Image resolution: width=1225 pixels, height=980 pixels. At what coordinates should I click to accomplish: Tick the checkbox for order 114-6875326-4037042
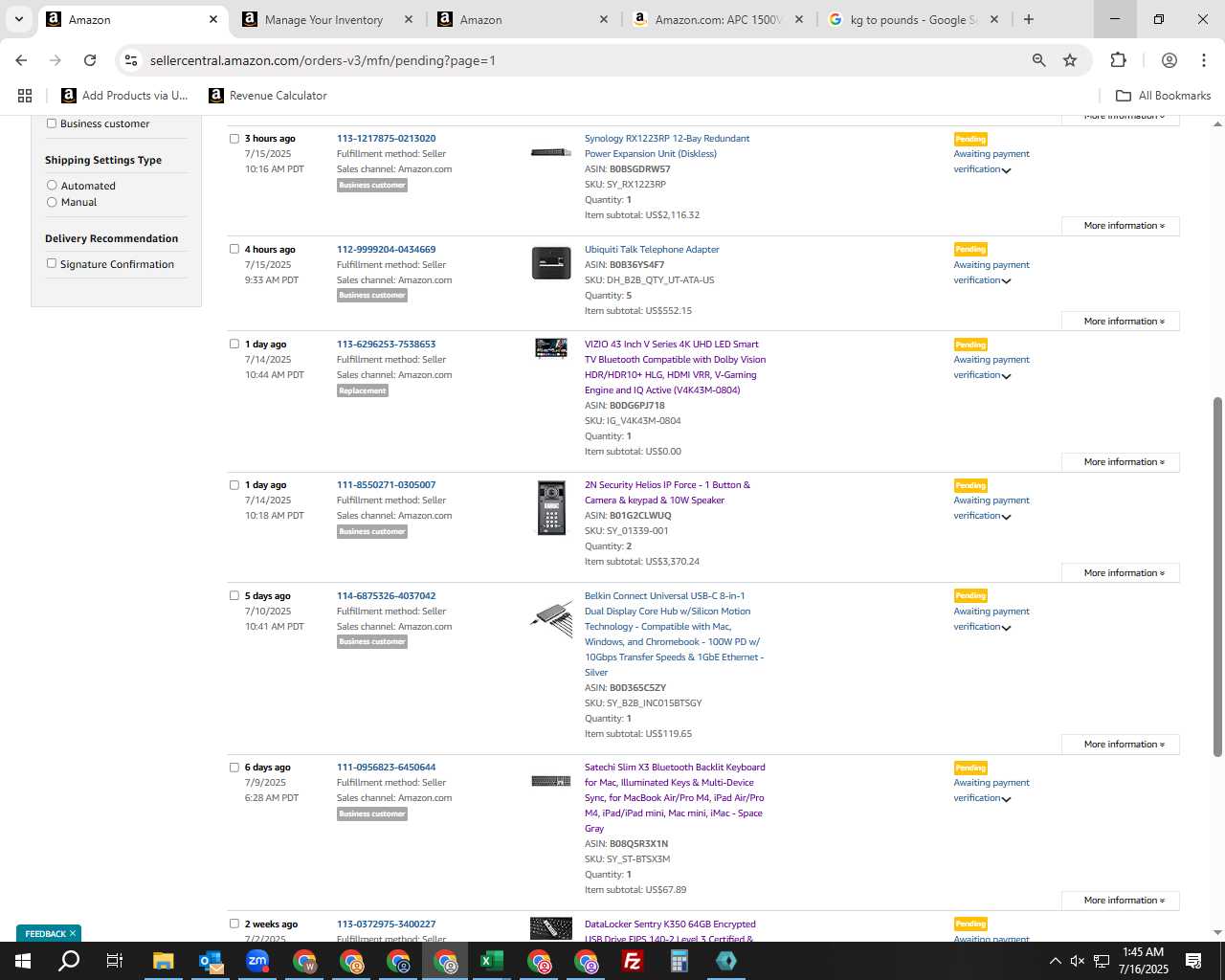pos(234,595)
